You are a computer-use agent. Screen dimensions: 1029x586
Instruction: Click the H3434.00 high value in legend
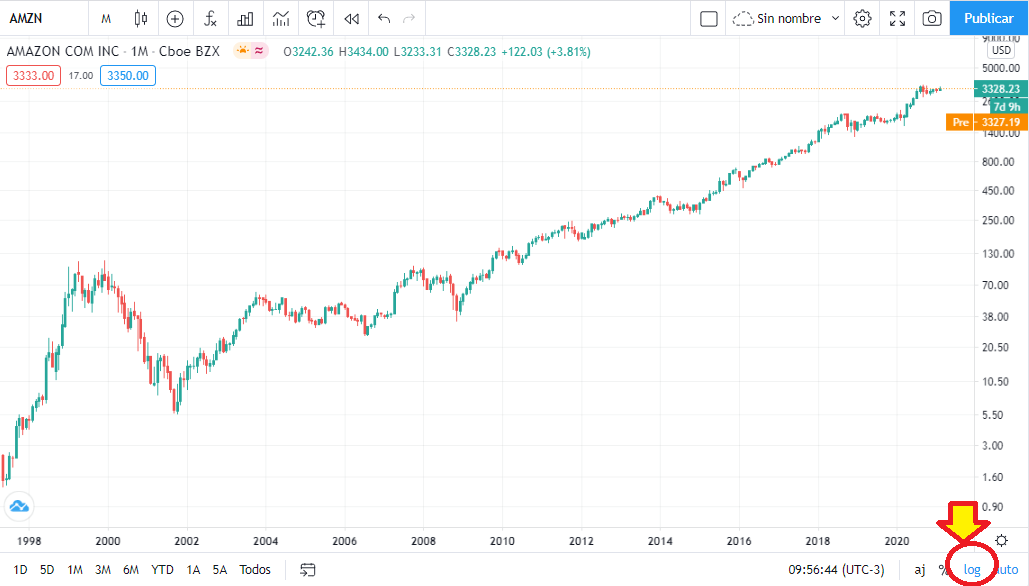364,52
